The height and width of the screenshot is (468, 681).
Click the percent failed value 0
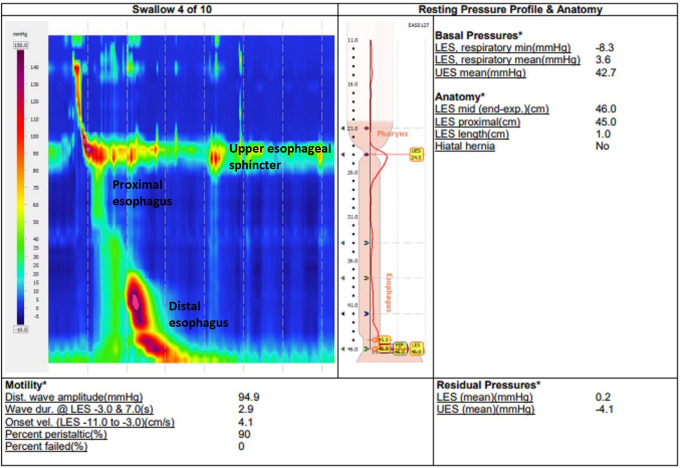pyautogui.click(x=241, y=446)
